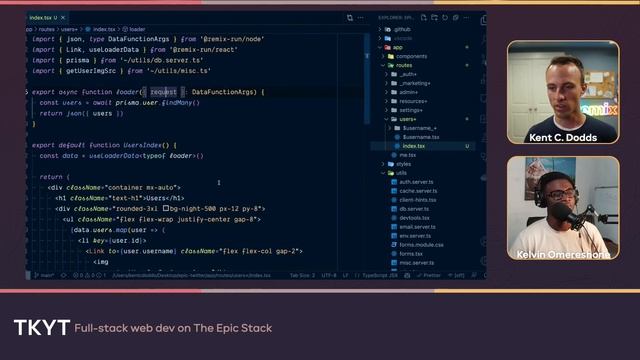The width and height of the screenshot is (640, 360).
Task: Expand the settings+ folder chevron
Action: click(x=387, y=110)
